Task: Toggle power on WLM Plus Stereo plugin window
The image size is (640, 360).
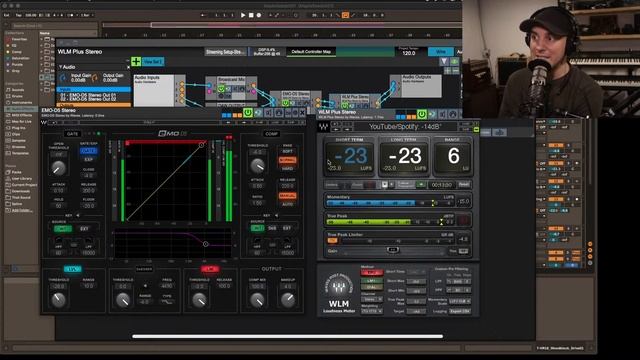Action: (422, 114)
